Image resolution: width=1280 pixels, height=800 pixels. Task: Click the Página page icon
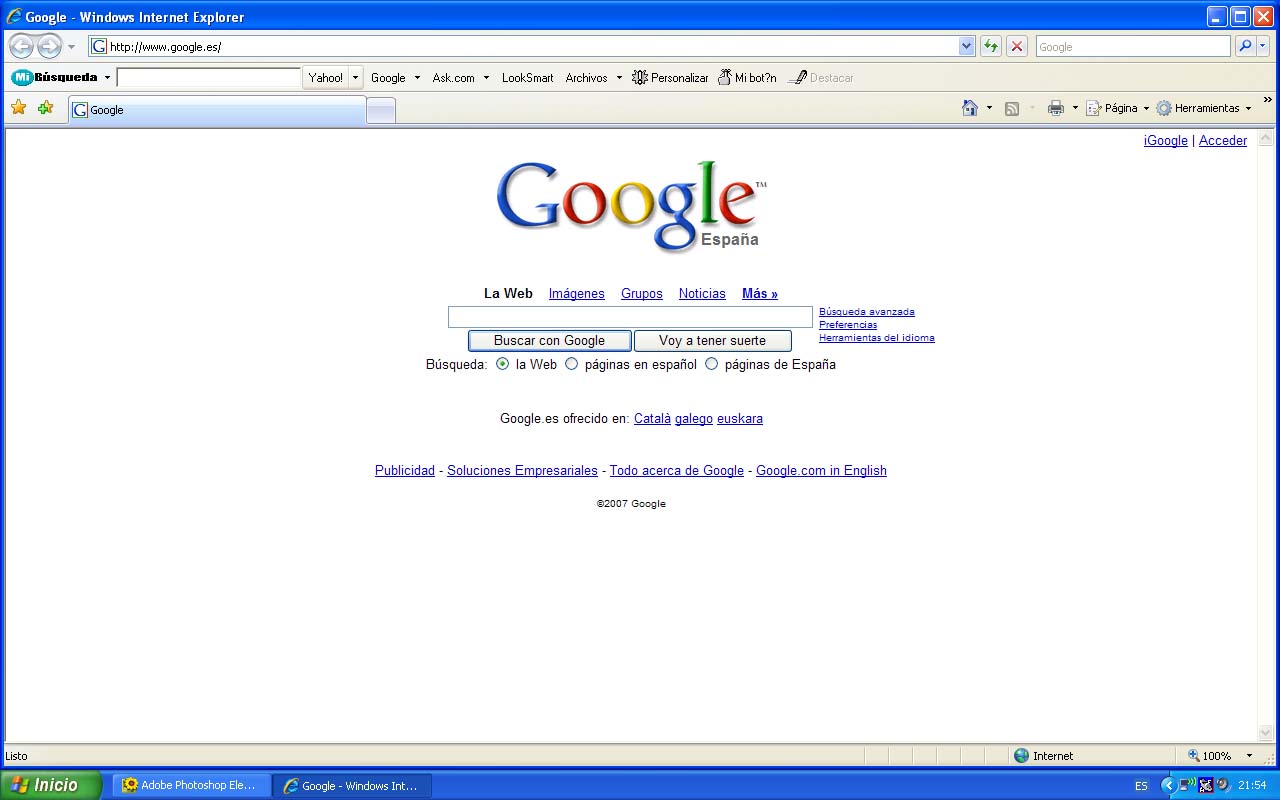pos(1094,108)
